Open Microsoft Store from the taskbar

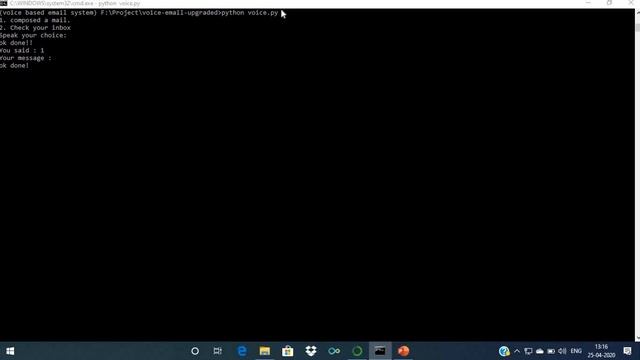point(288,351)
